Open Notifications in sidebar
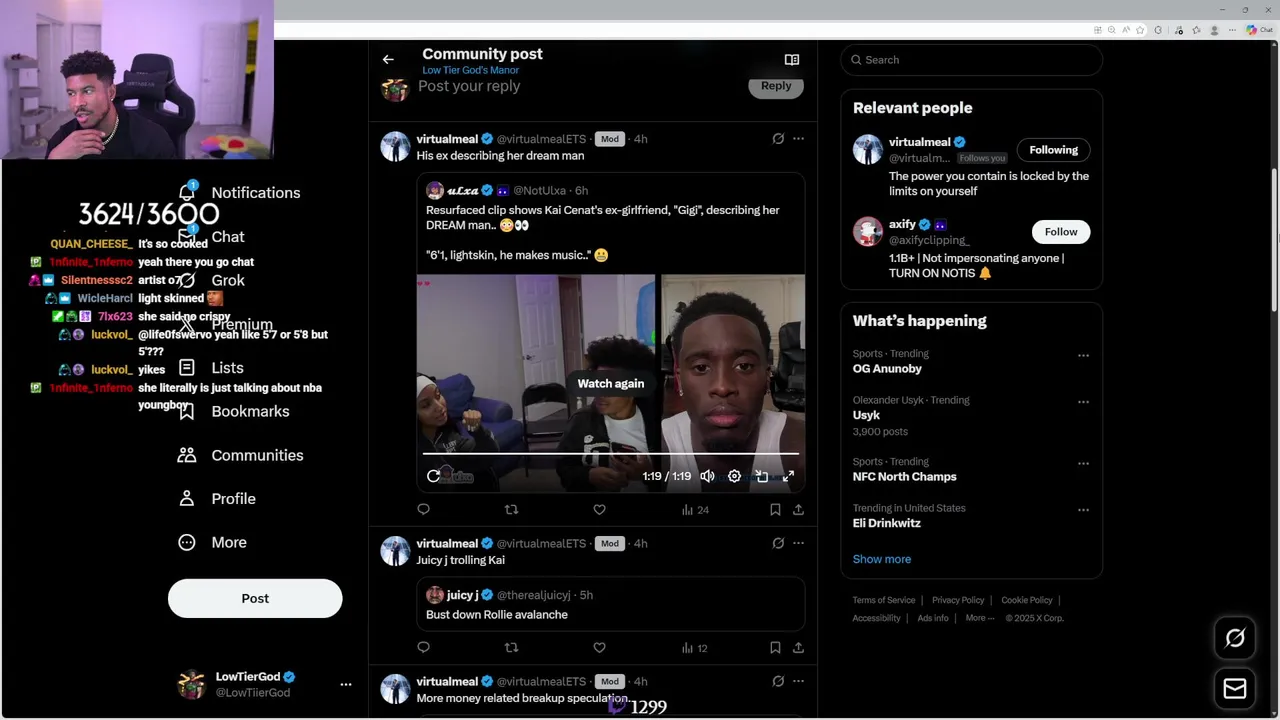 239,193
